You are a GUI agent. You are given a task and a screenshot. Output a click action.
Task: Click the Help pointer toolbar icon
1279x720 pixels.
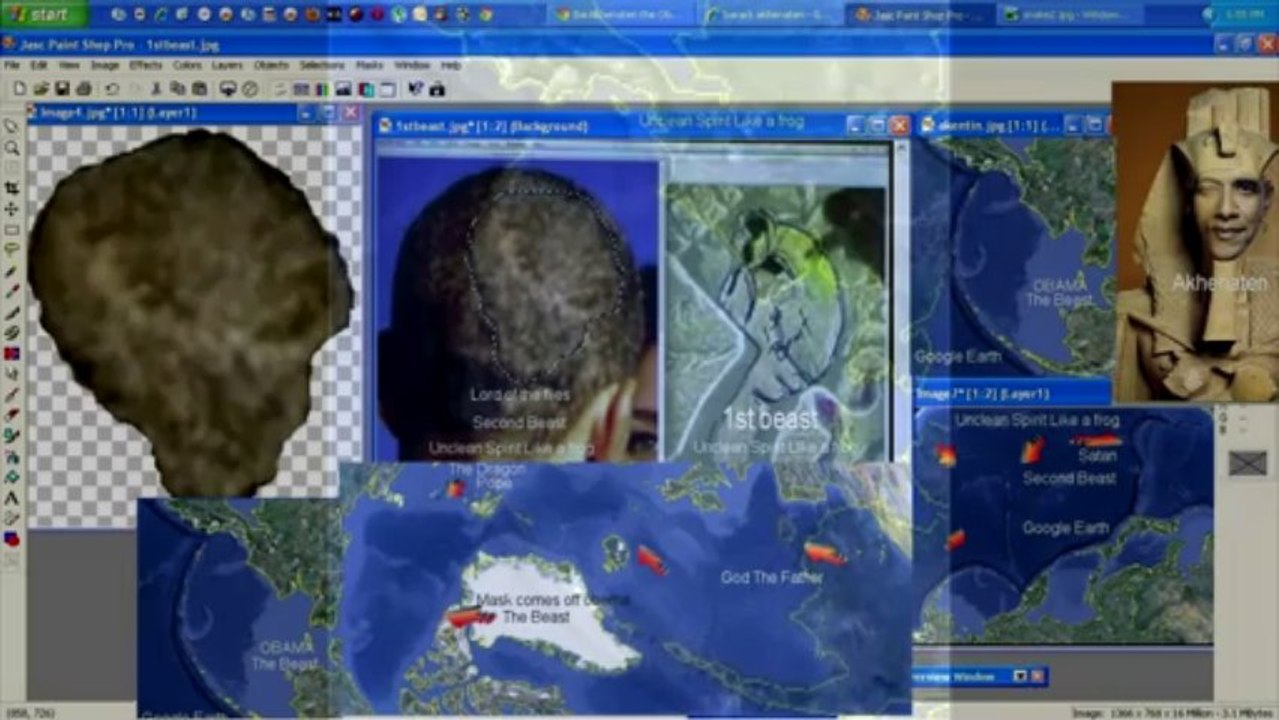(415, 89)
